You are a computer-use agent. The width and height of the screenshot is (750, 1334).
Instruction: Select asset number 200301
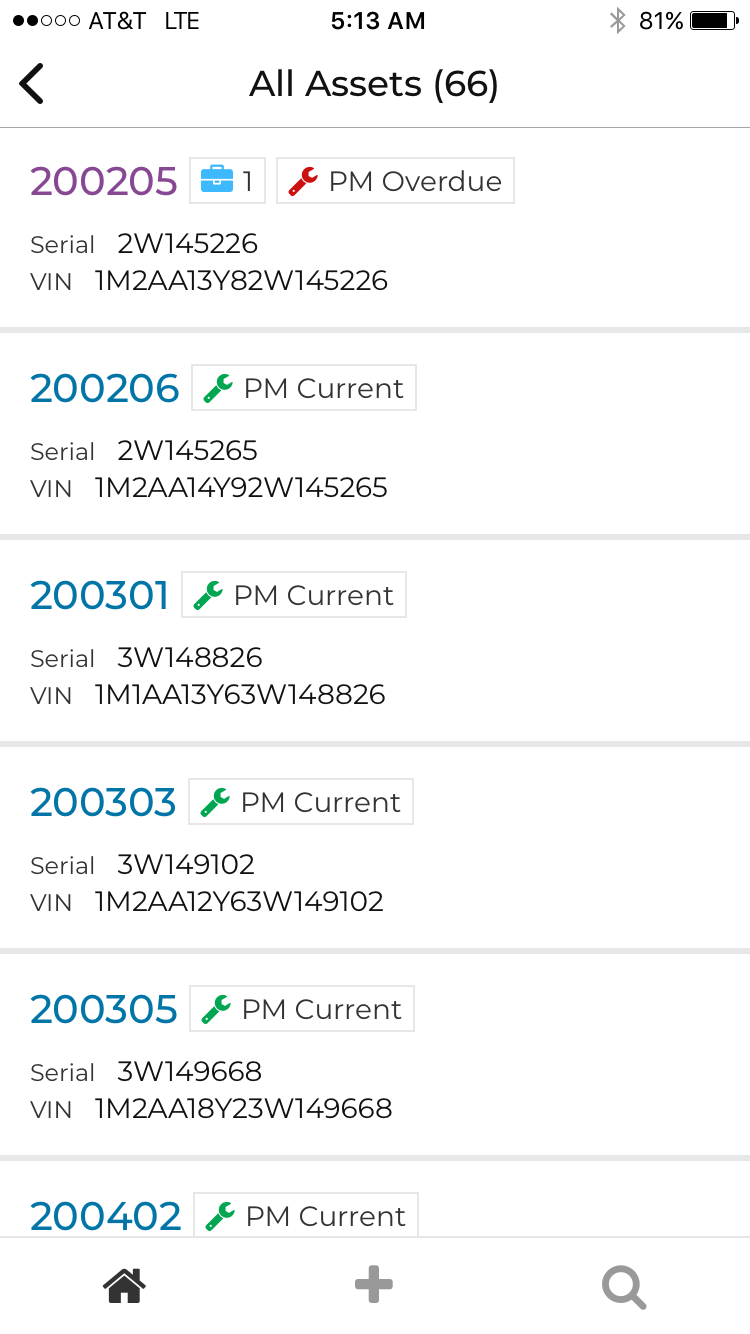pos(100,595)
